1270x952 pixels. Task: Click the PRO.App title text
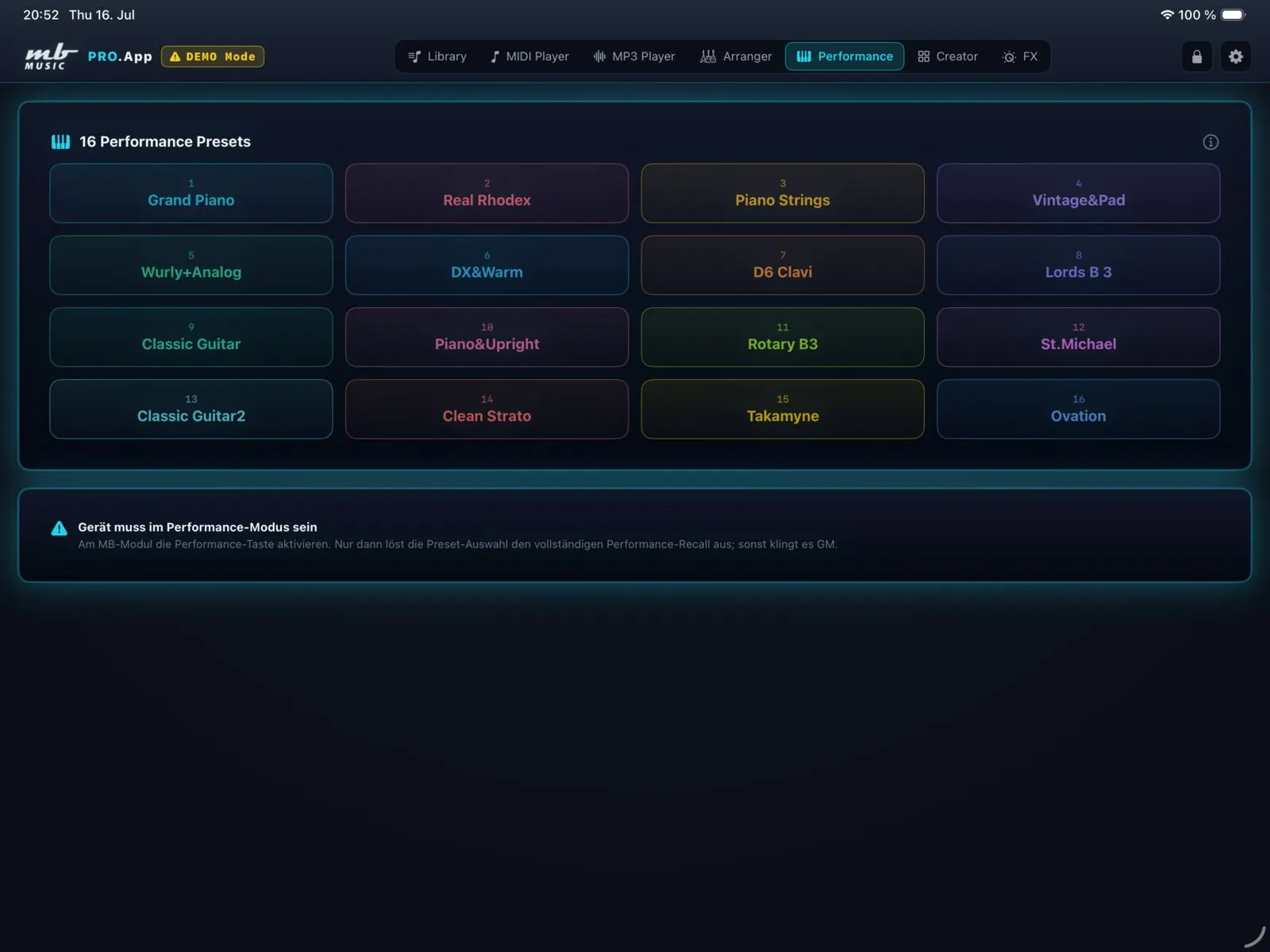[120, 56]
